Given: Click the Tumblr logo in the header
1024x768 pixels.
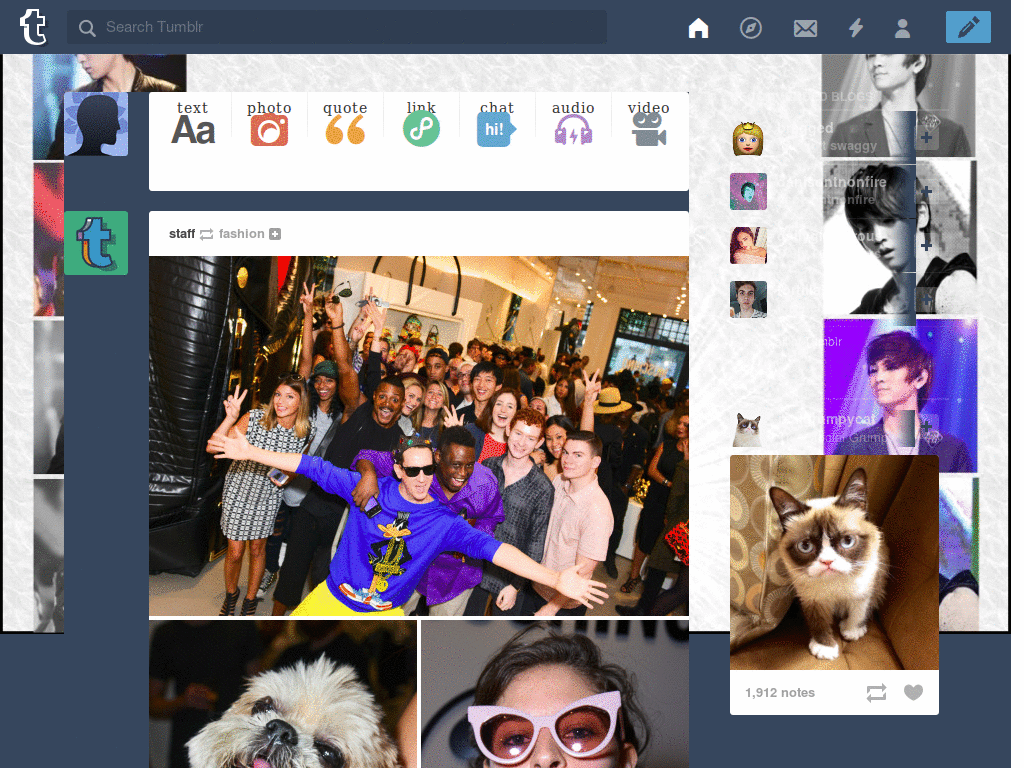Looking at the screenshot, I should 33,27.
